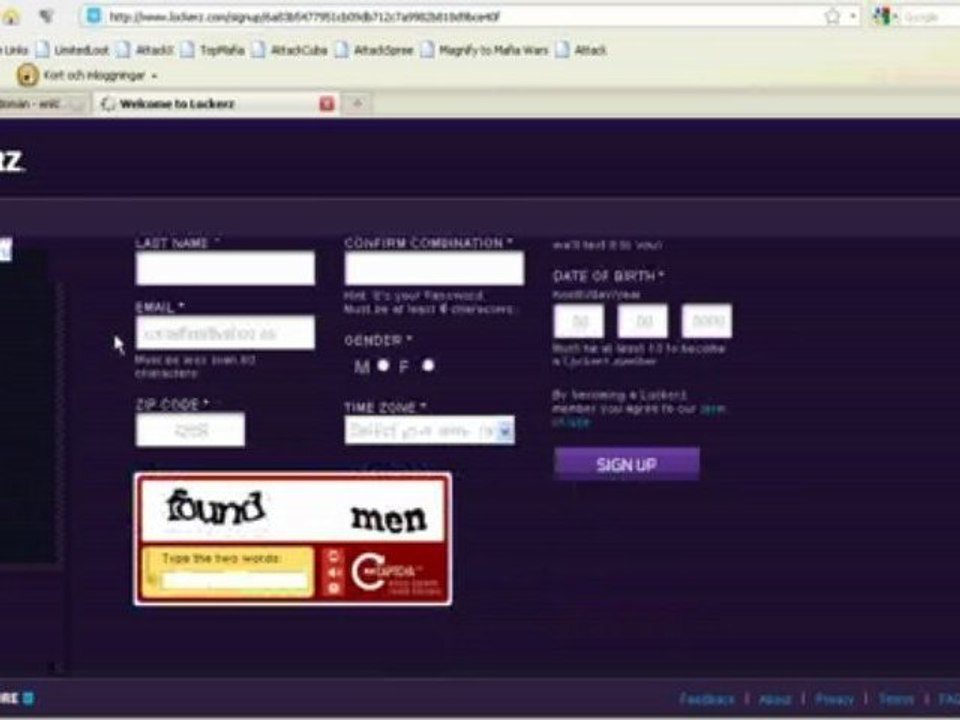Open the AttackII bookmark

click(146, 50)
